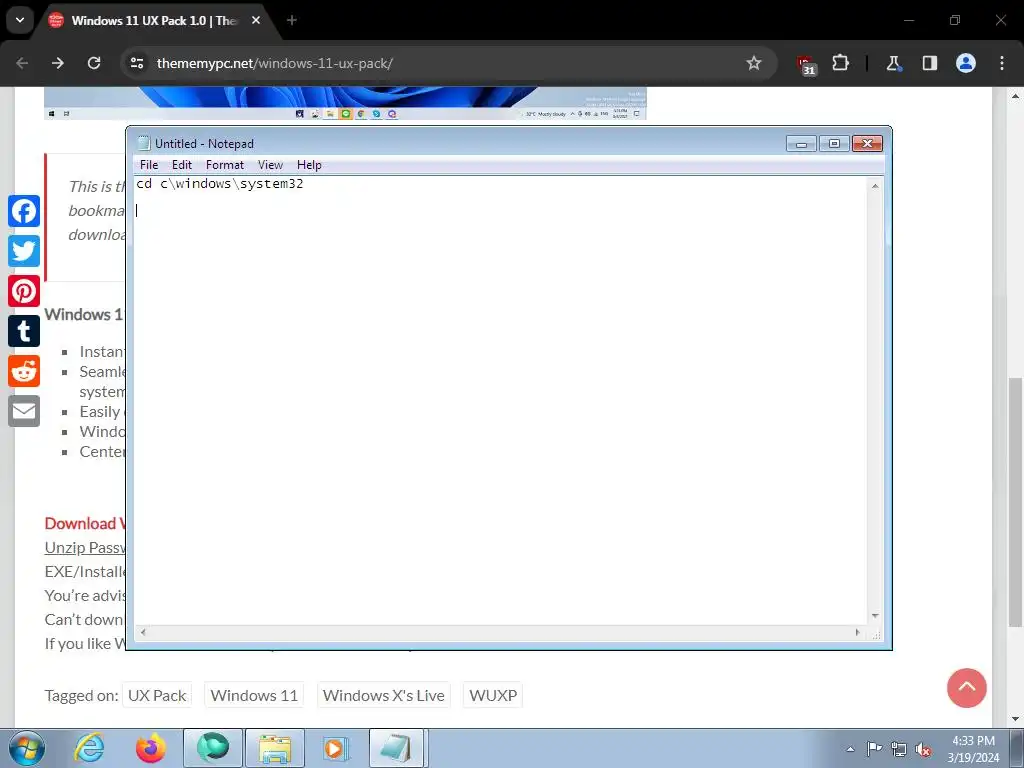The image size is (1024, 768).
Task: Select the Windows 11 UX Pack tab
Action: (154, 20)
